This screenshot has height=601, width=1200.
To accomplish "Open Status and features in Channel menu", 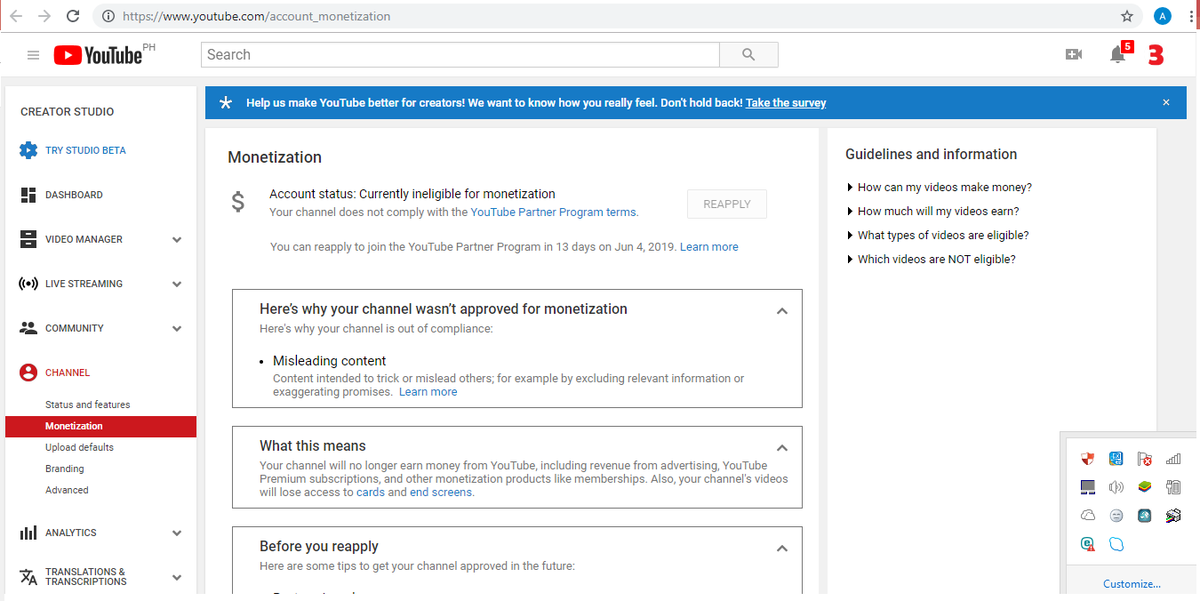I will tap(88, 405).
